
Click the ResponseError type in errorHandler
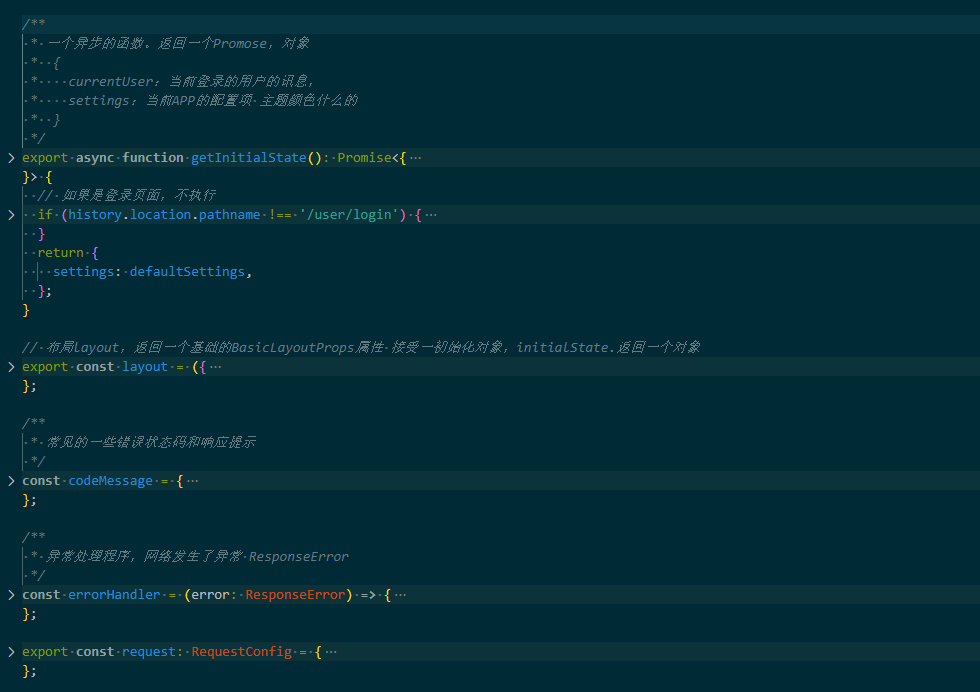[x=295, y=594]
